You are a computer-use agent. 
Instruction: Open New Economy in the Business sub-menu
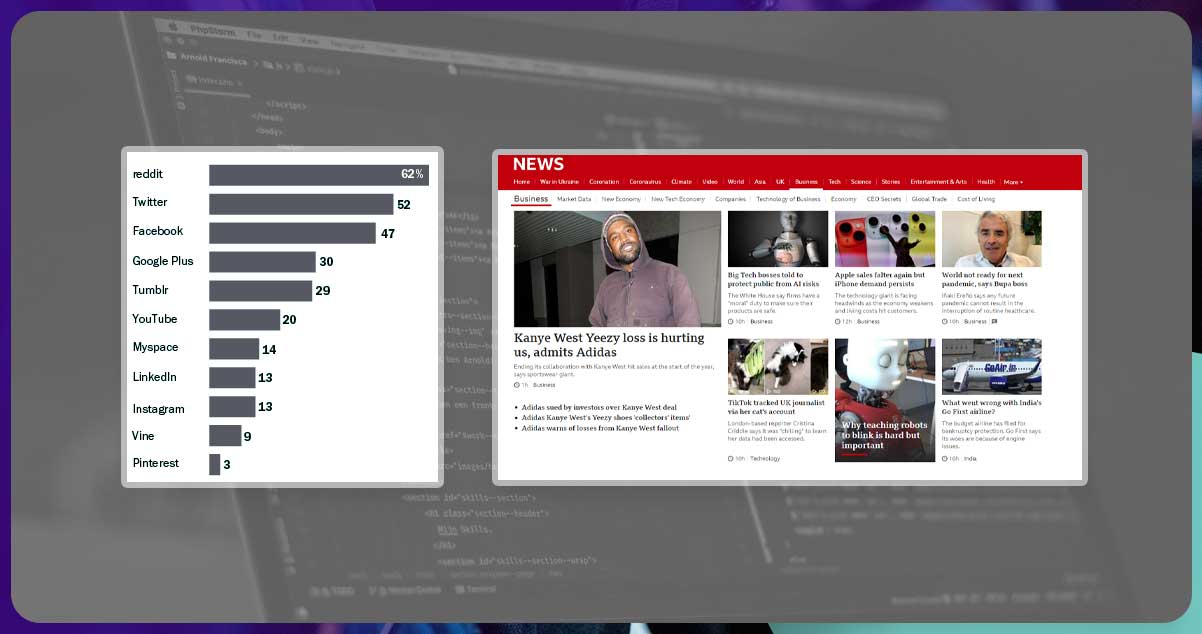coord(621,199)
